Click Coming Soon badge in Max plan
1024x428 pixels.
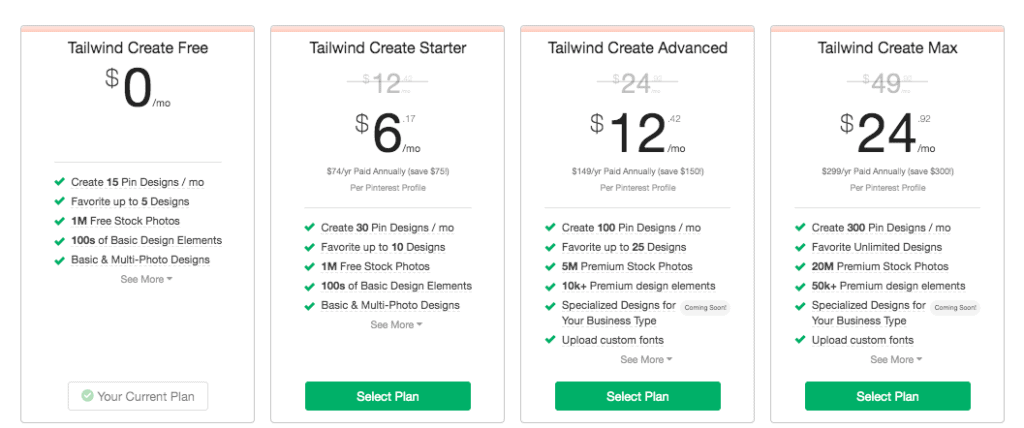(955, 308)
